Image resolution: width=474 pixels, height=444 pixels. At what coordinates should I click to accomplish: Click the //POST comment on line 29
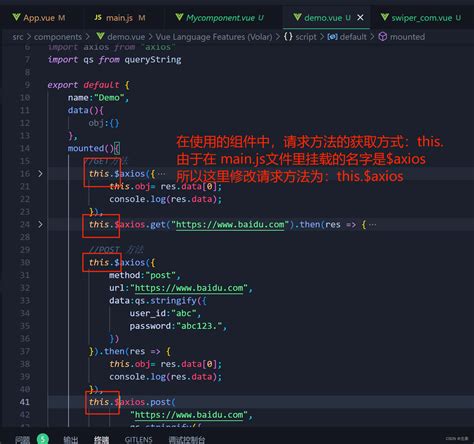click(116, 250)
